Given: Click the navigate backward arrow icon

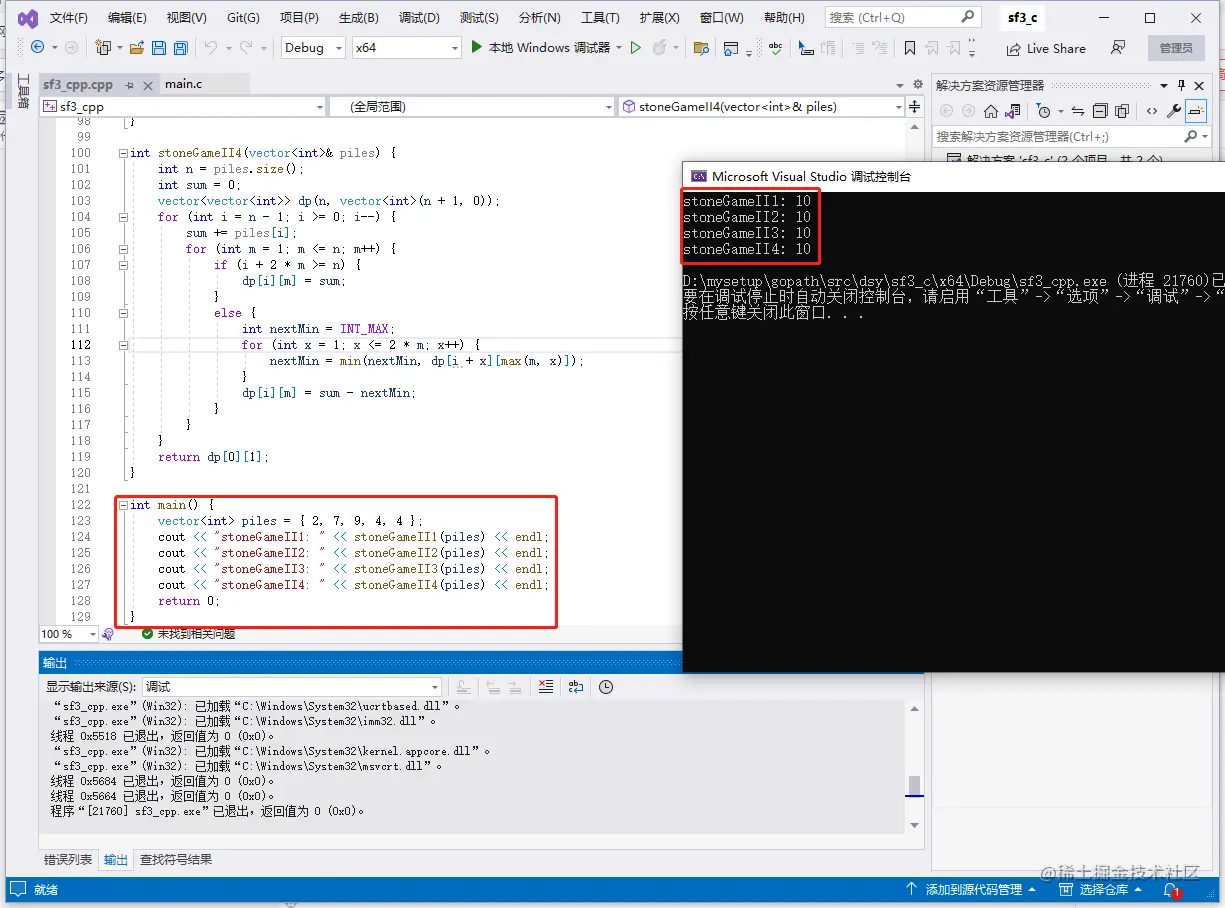Looking at the screenshot, I should (38, 47).
